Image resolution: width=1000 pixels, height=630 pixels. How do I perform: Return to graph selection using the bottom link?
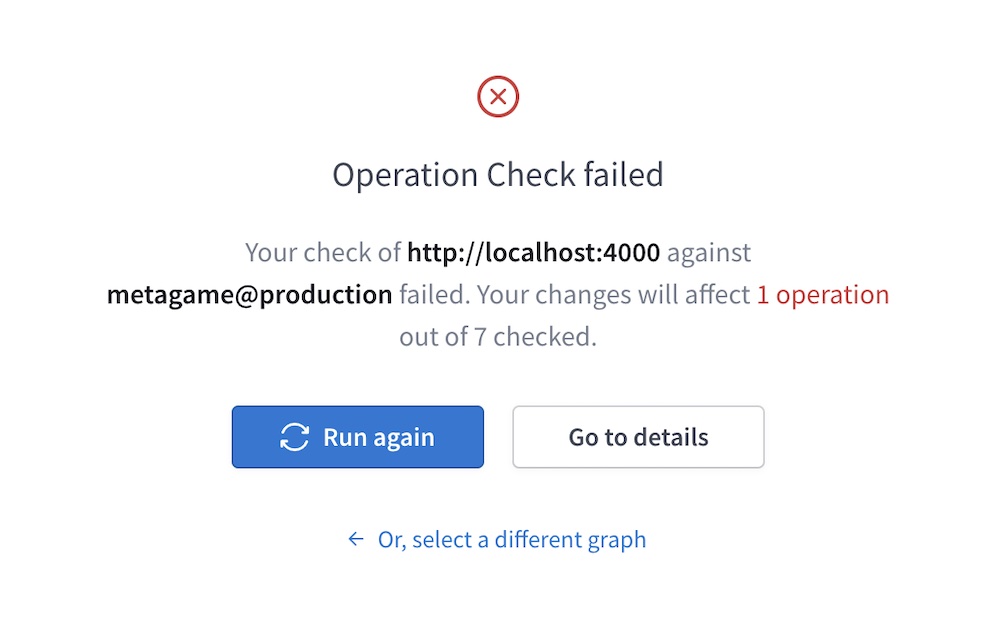[513, 539]
